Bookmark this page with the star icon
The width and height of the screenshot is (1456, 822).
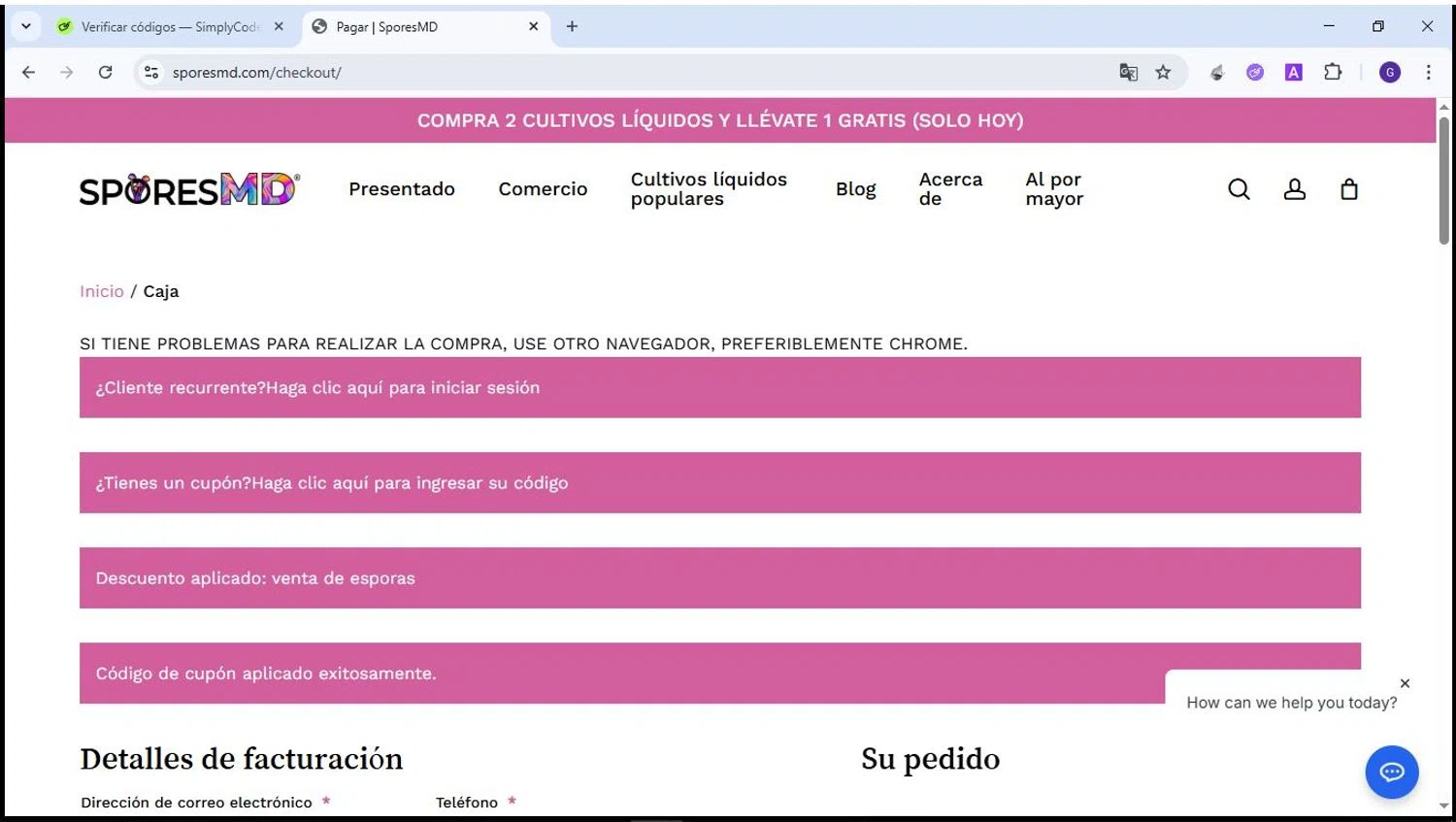[1163, 72]
